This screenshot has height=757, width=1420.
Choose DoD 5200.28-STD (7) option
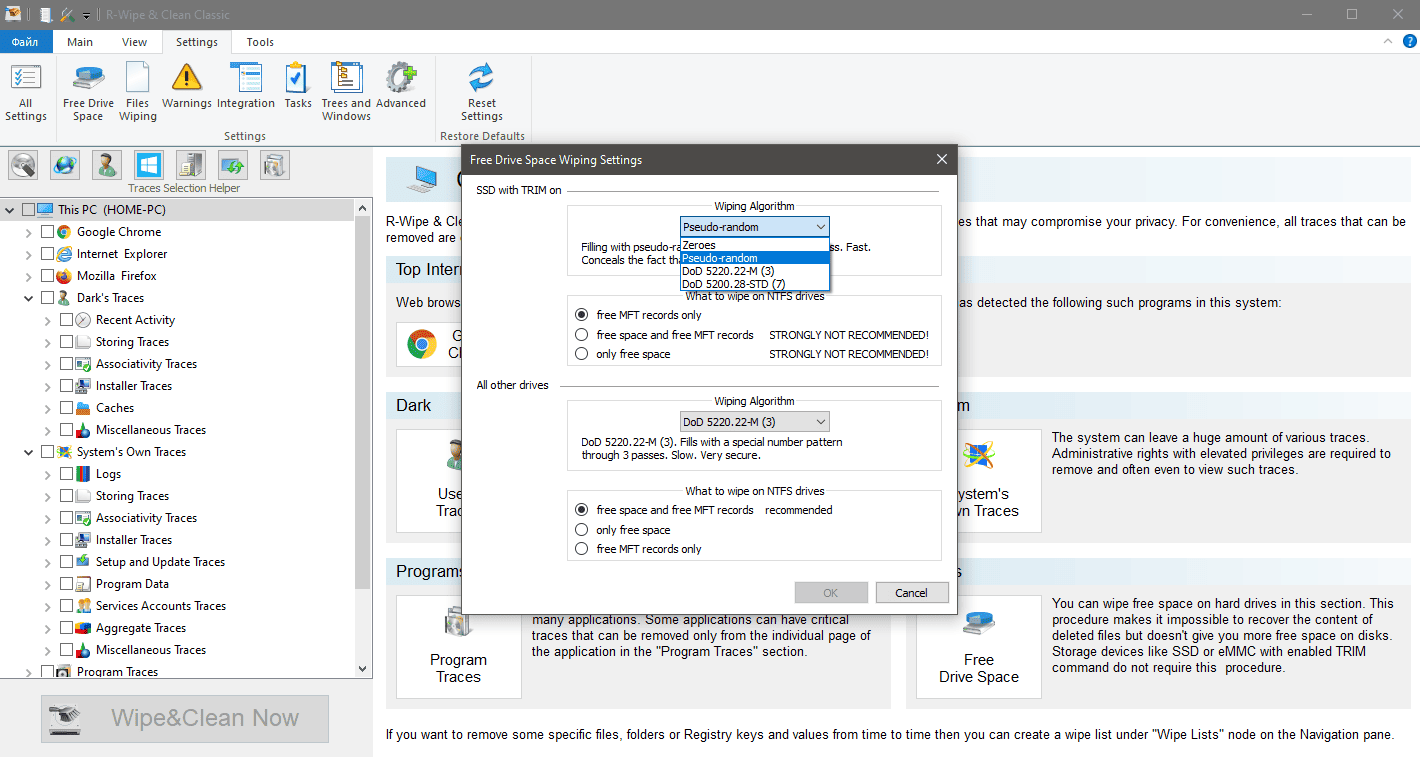[755, 284]
